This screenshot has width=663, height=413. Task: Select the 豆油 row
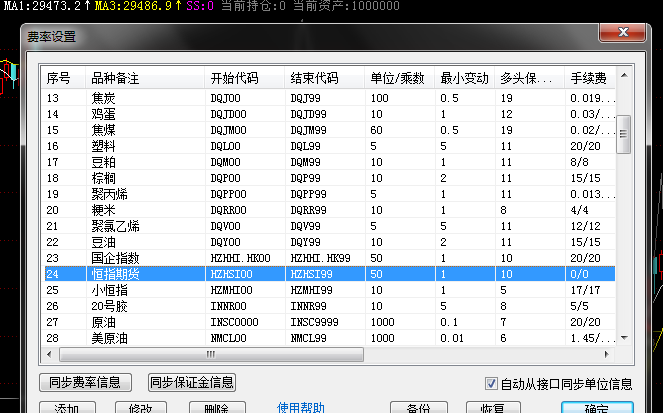pyautogui.click(x=329, y=242)
